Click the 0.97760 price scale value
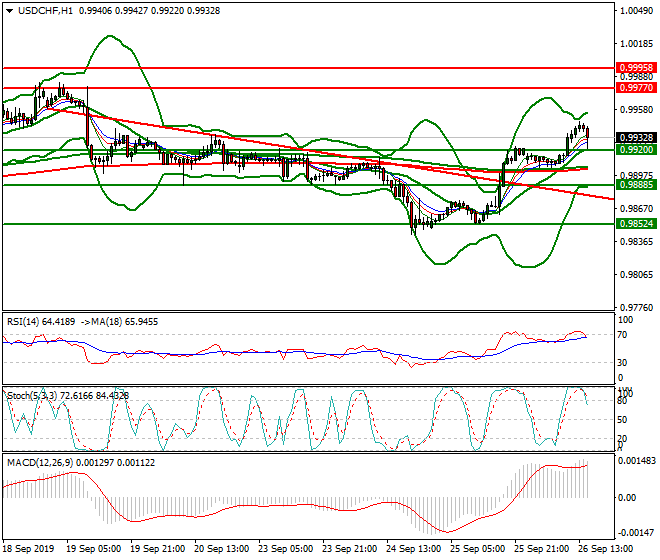This screenshot has height=560, width=660. (637, 308)
